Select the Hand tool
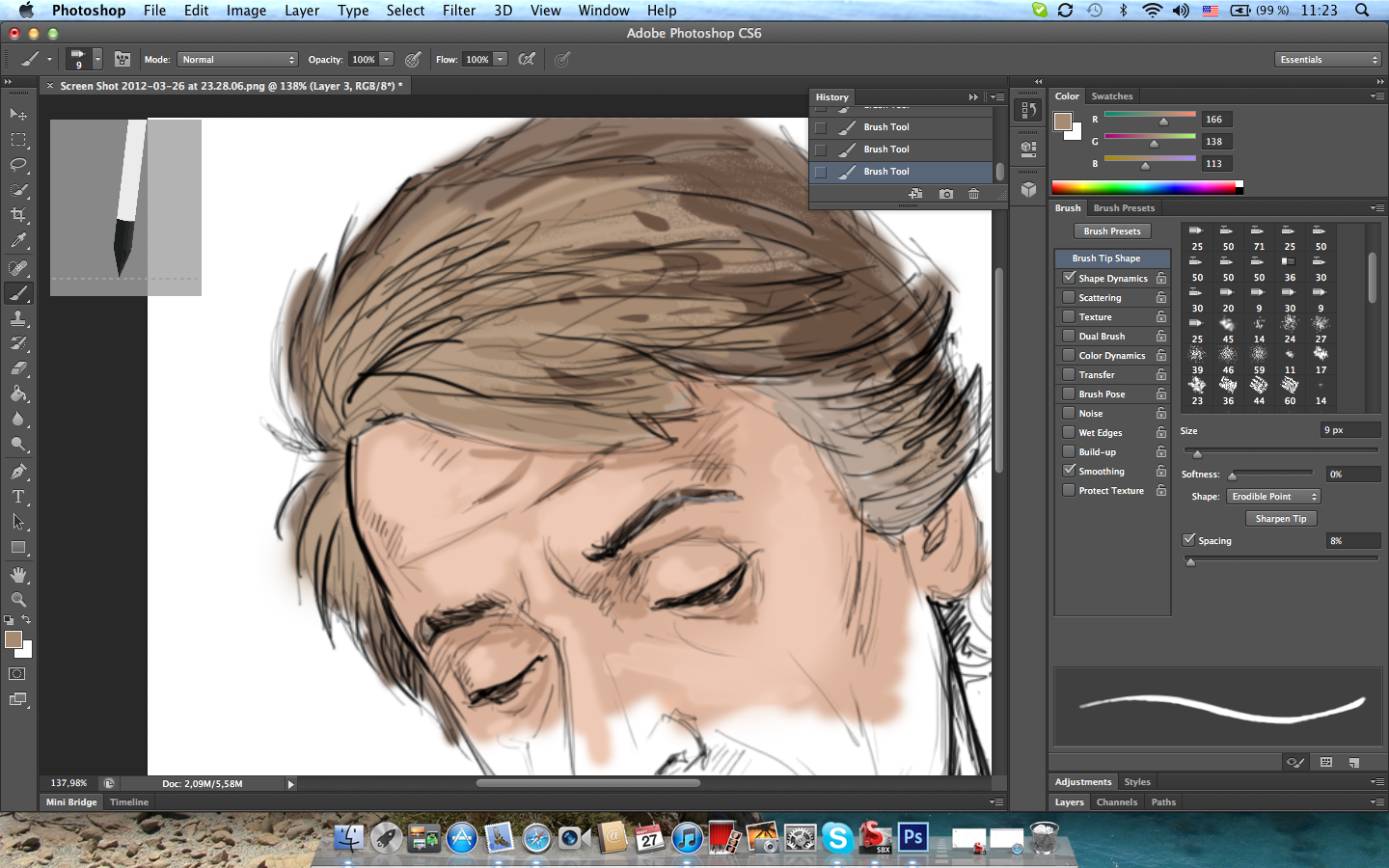 pyautogui.click(x=18, y=575)
